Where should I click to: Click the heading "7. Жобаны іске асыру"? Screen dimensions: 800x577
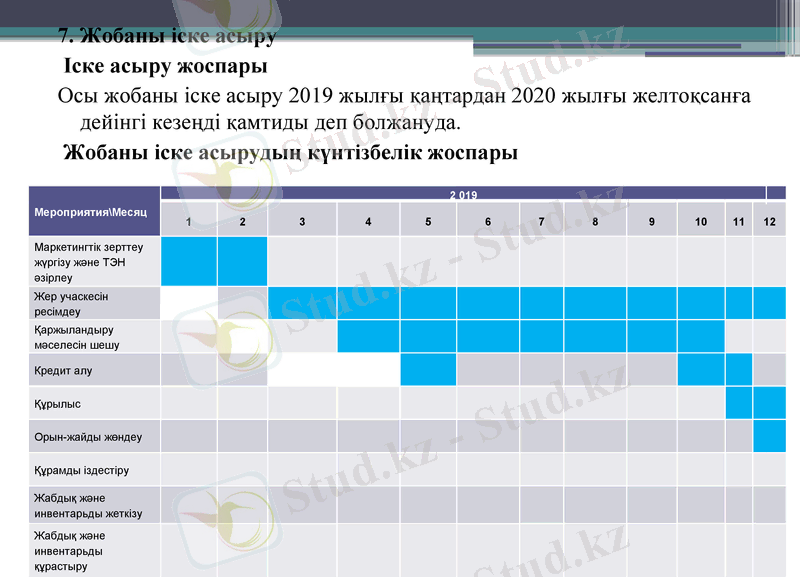tap(166, 37)
